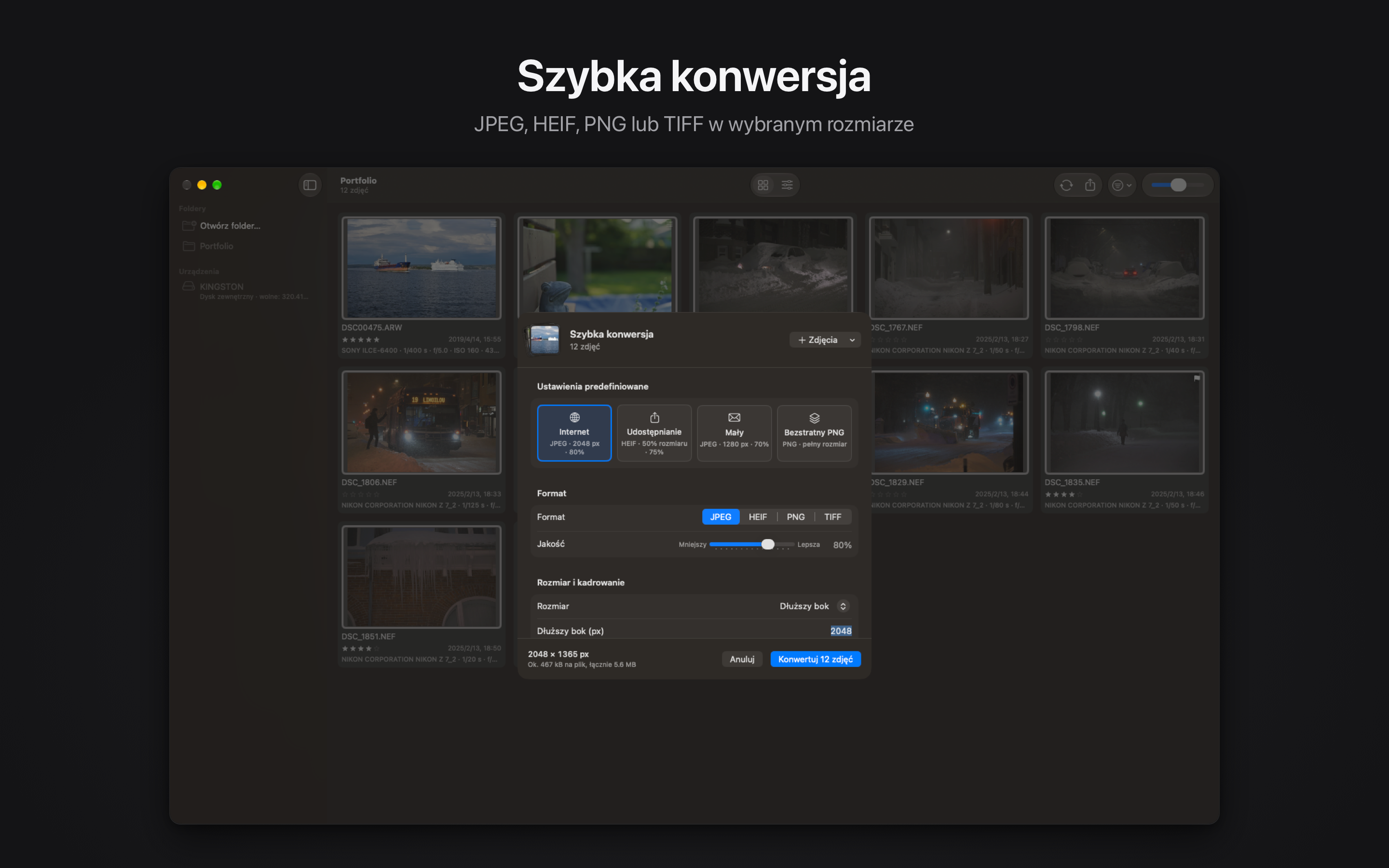Select DSC_1835.NEF thumbnail
Viewport: 1389px width, 868px height.
tap(1124, 422)
